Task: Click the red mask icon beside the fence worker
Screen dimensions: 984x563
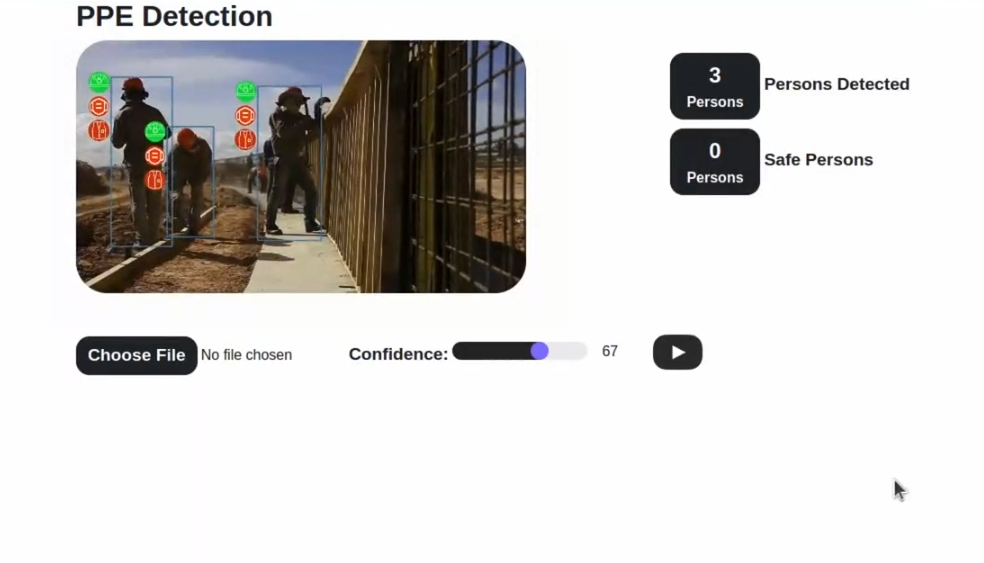Action: tap(245, 115)
